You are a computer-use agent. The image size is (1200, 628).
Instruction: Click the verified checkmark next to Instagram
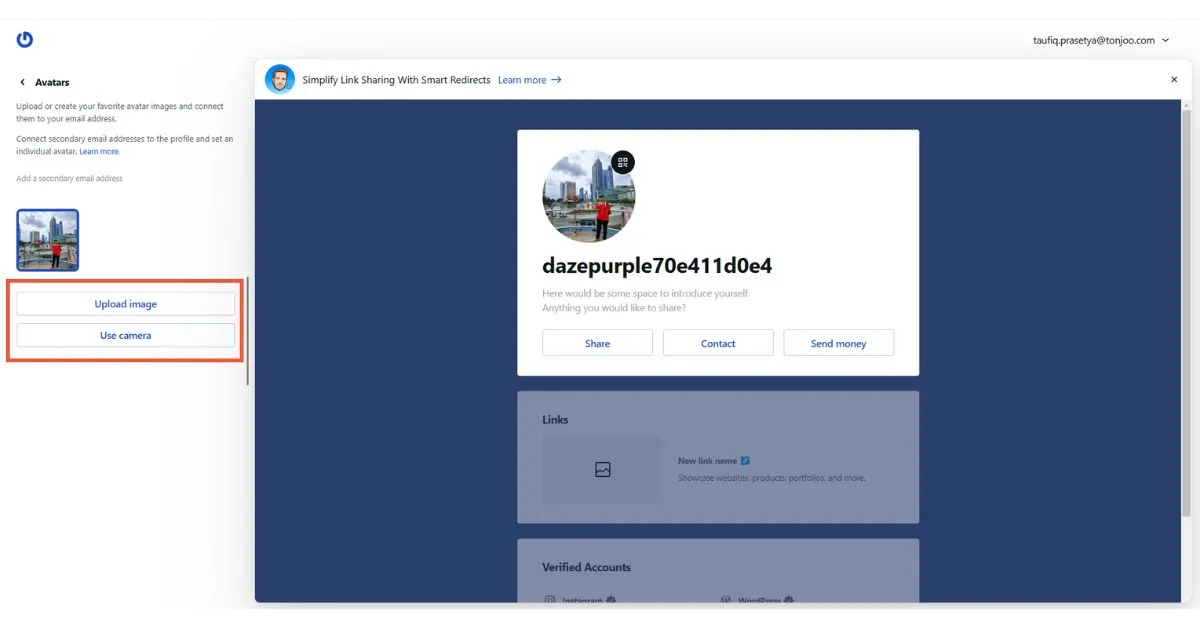coord(613,600)
